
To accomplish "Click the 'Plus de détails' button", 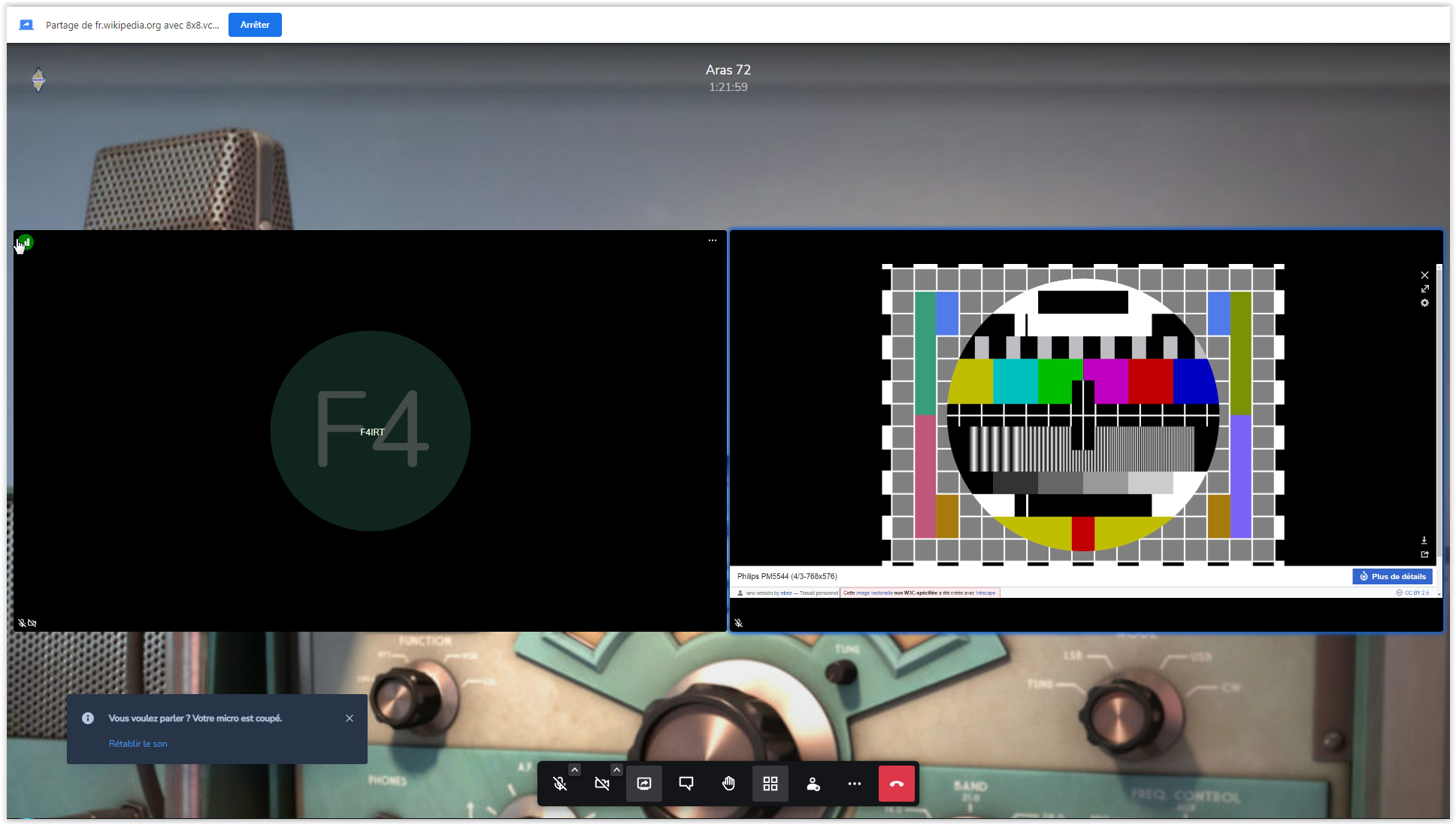I will [x=1392, y=577].
